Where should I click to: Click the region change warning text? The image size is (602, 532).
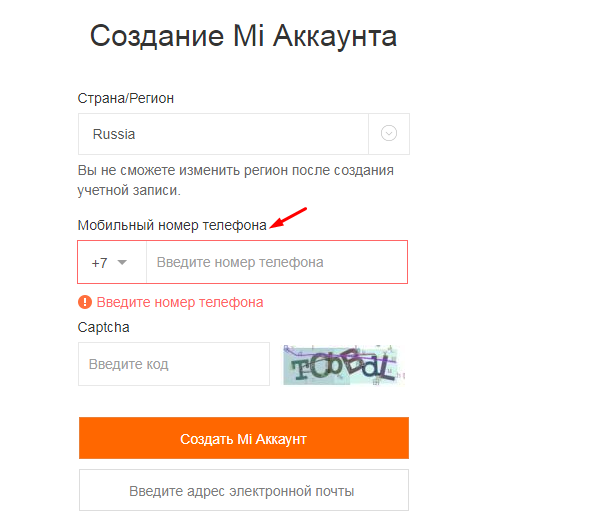pyautogui.click(x=235, y=170)
